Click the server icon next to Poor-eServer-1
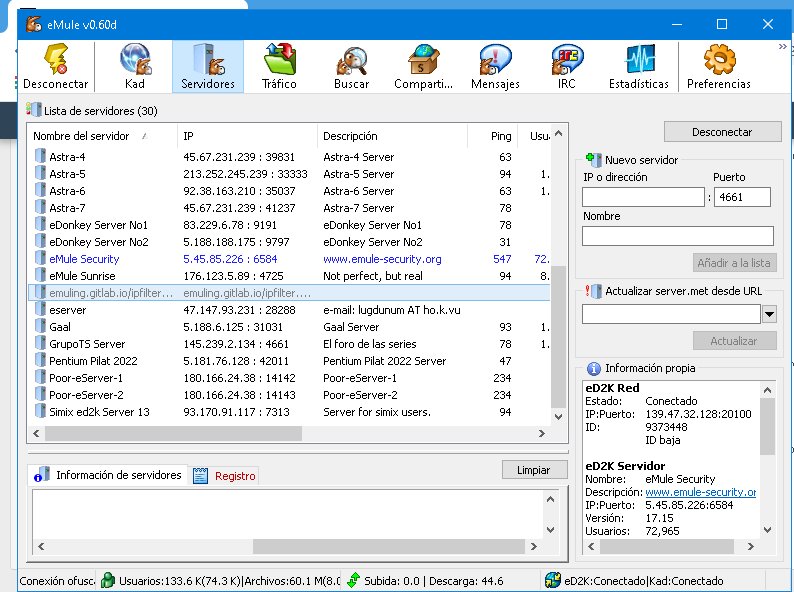 click(40, 377)
